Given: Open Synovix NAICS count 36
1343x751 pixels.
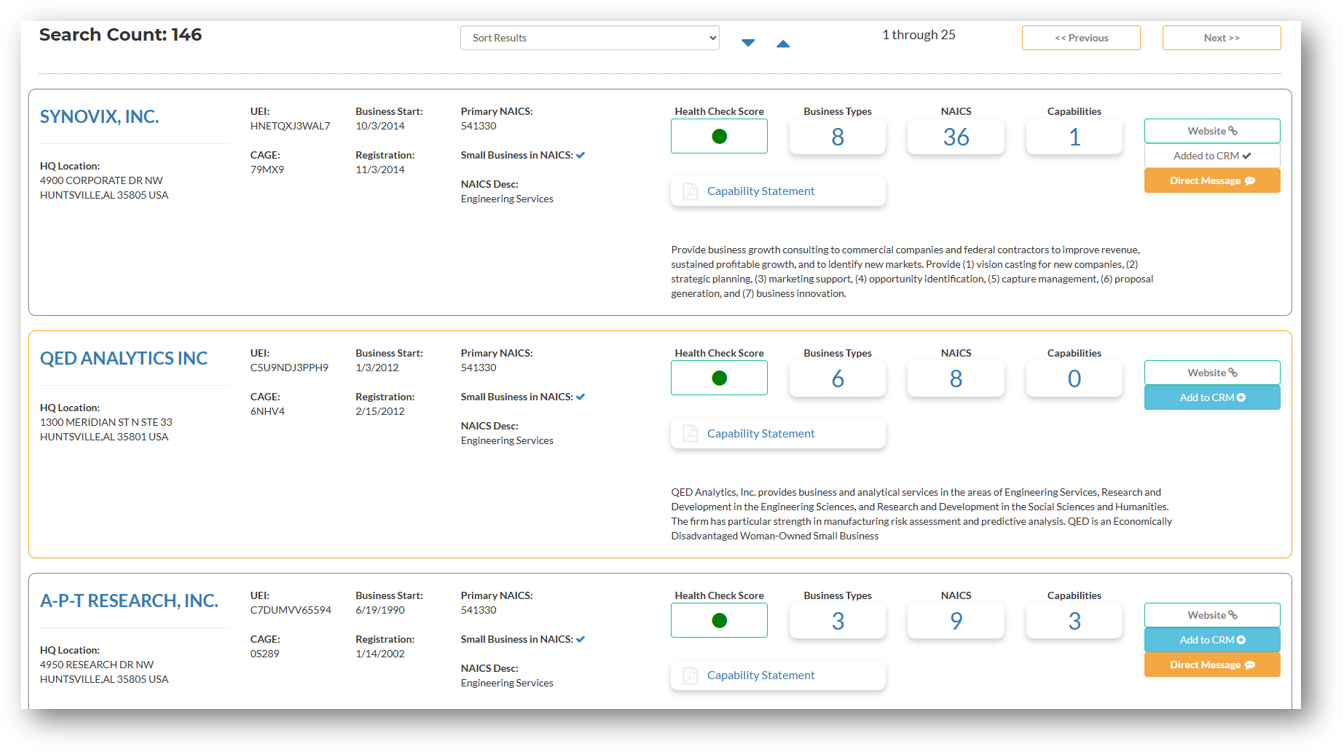Looking at the screenshot, I should coord(956,137).
